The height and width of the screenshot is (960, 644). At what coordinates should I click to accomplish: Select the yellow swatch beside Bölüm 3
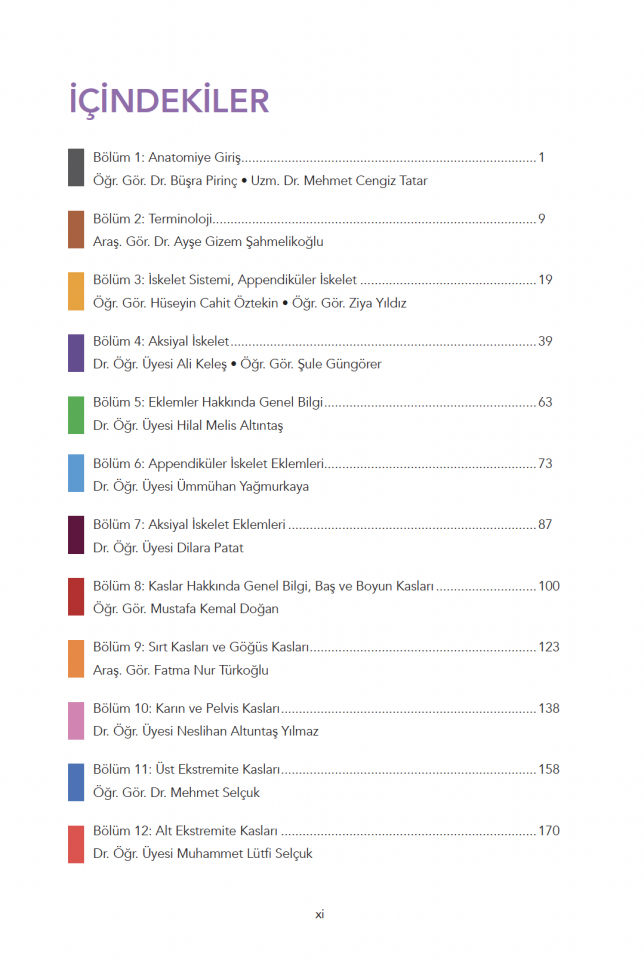click(x=76, y=291)
